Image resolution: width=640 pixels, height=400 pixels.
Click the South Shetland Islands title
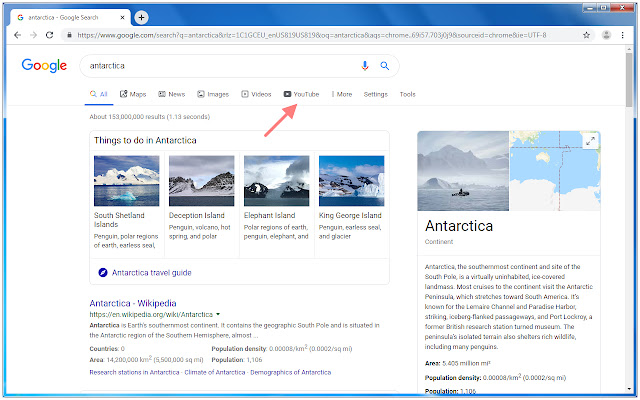click(x=119, y=220)
